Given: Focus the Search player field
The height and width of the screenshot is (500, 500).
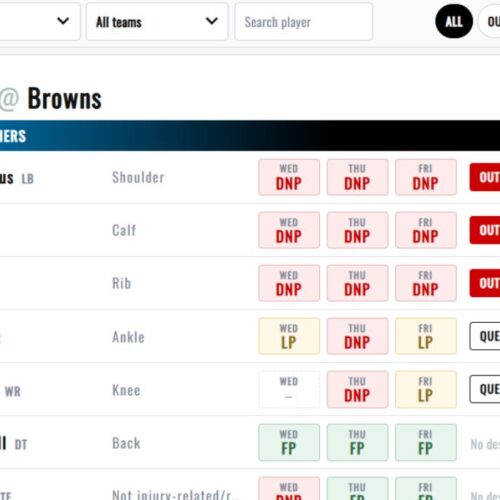Looking at the screenshot, I should coord(303,22).
